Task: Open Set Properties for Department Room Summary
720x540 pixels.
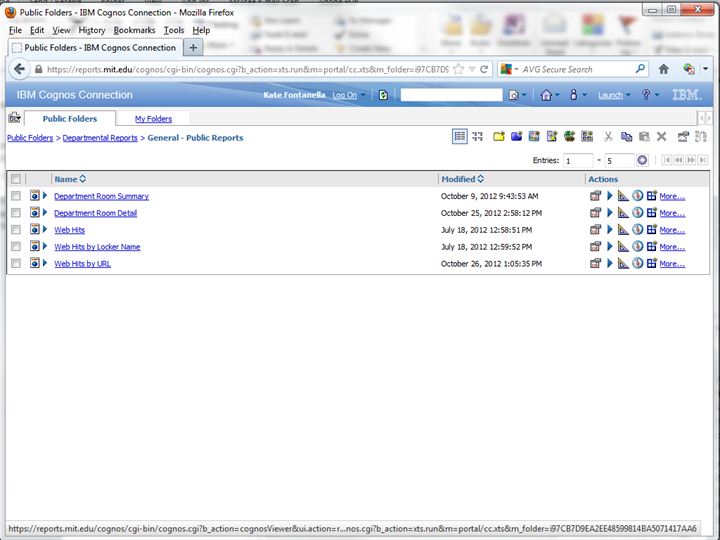Action: [596, 196]
